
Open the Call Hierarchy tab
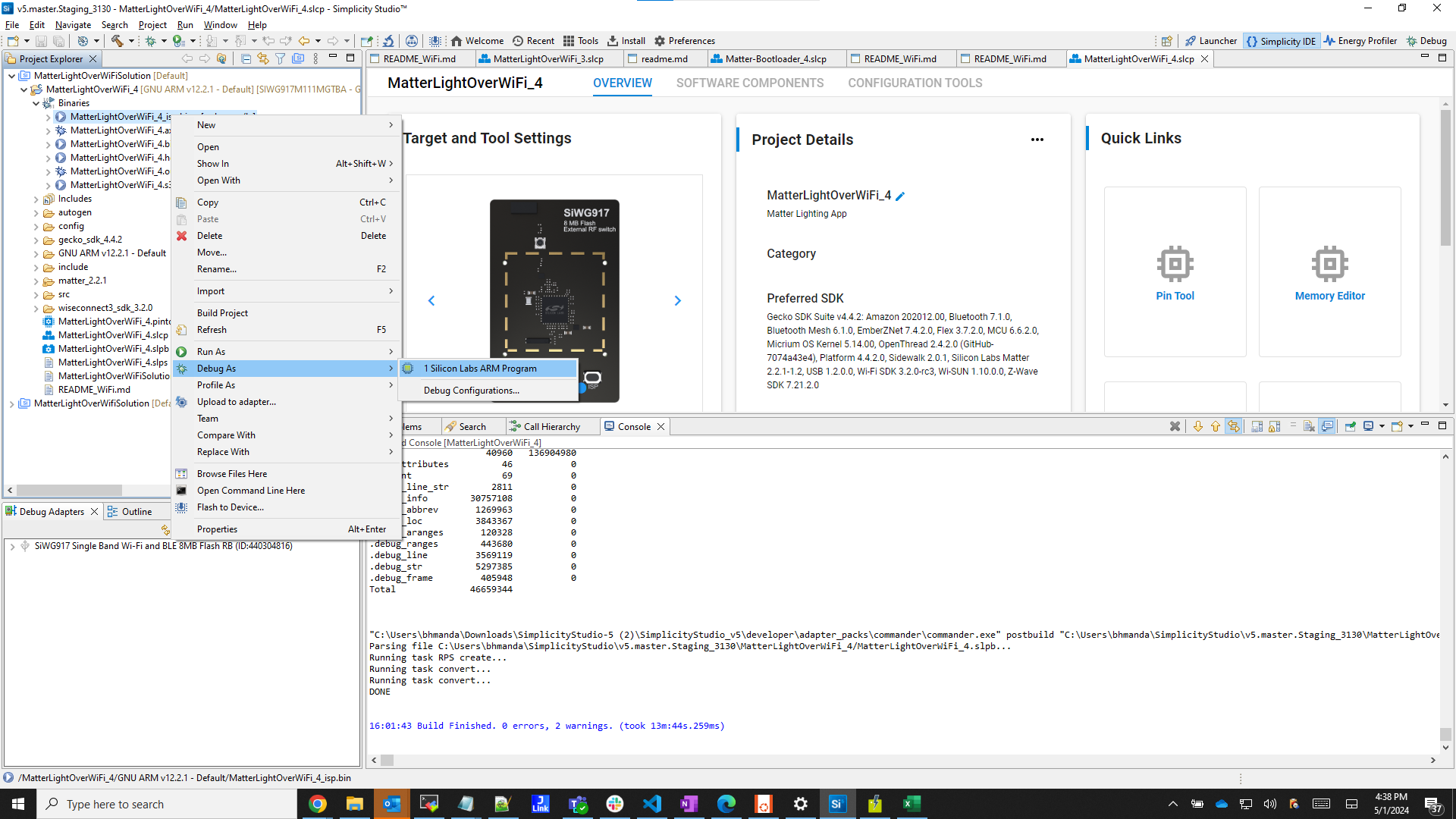click(551, 427)
